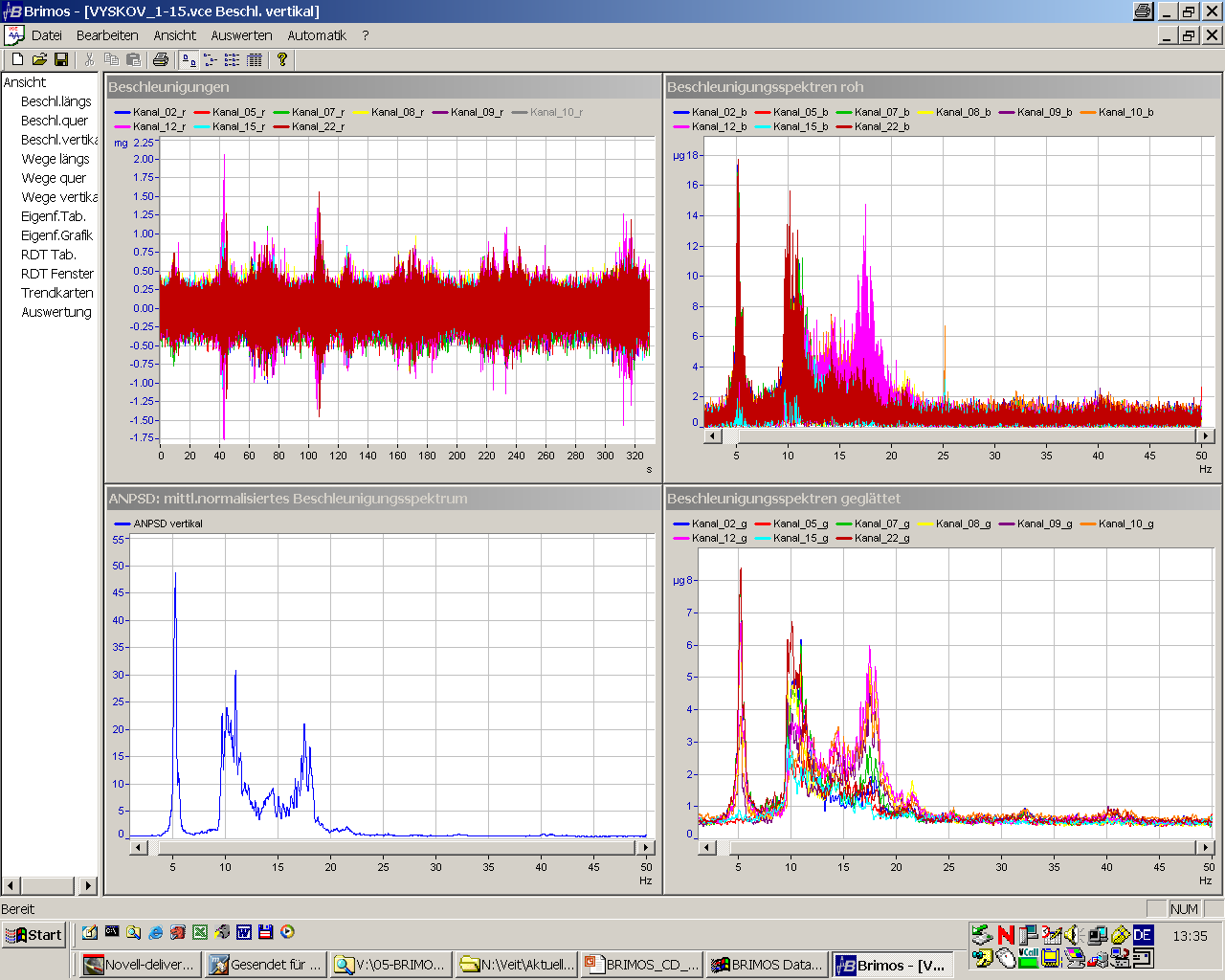Screen dimensions: 1225x980
Task: Click the VCE document icon beside Datei
Action: [x=13, y=35]
